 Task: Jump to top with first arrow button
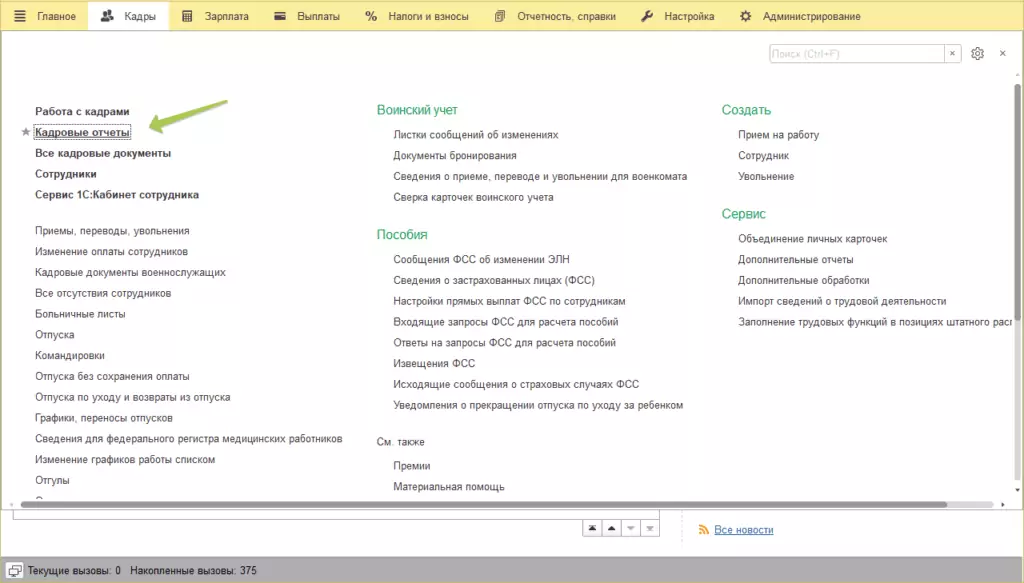(592, 528)
